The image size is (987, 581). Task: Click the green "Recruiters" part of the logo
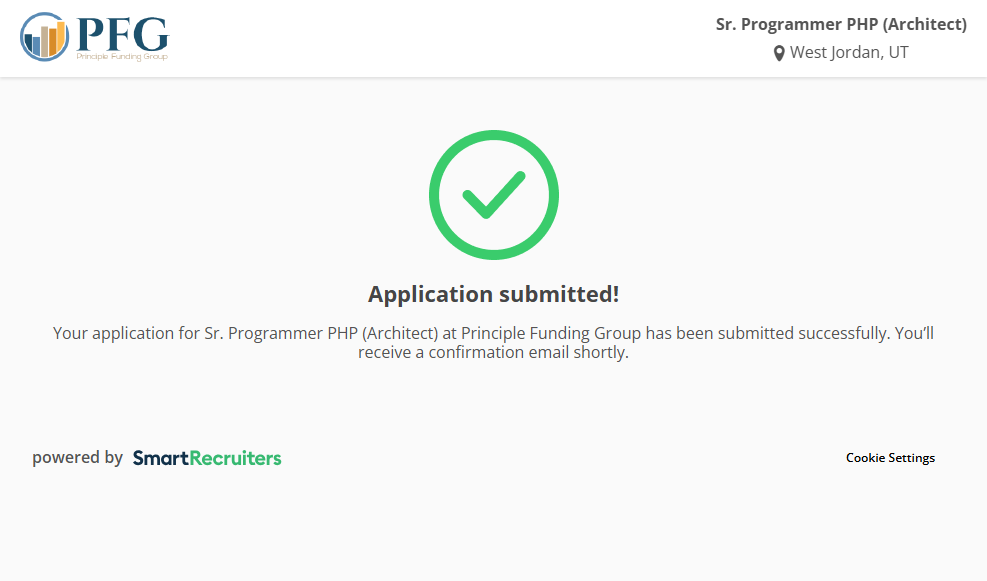tap(235, 458)
